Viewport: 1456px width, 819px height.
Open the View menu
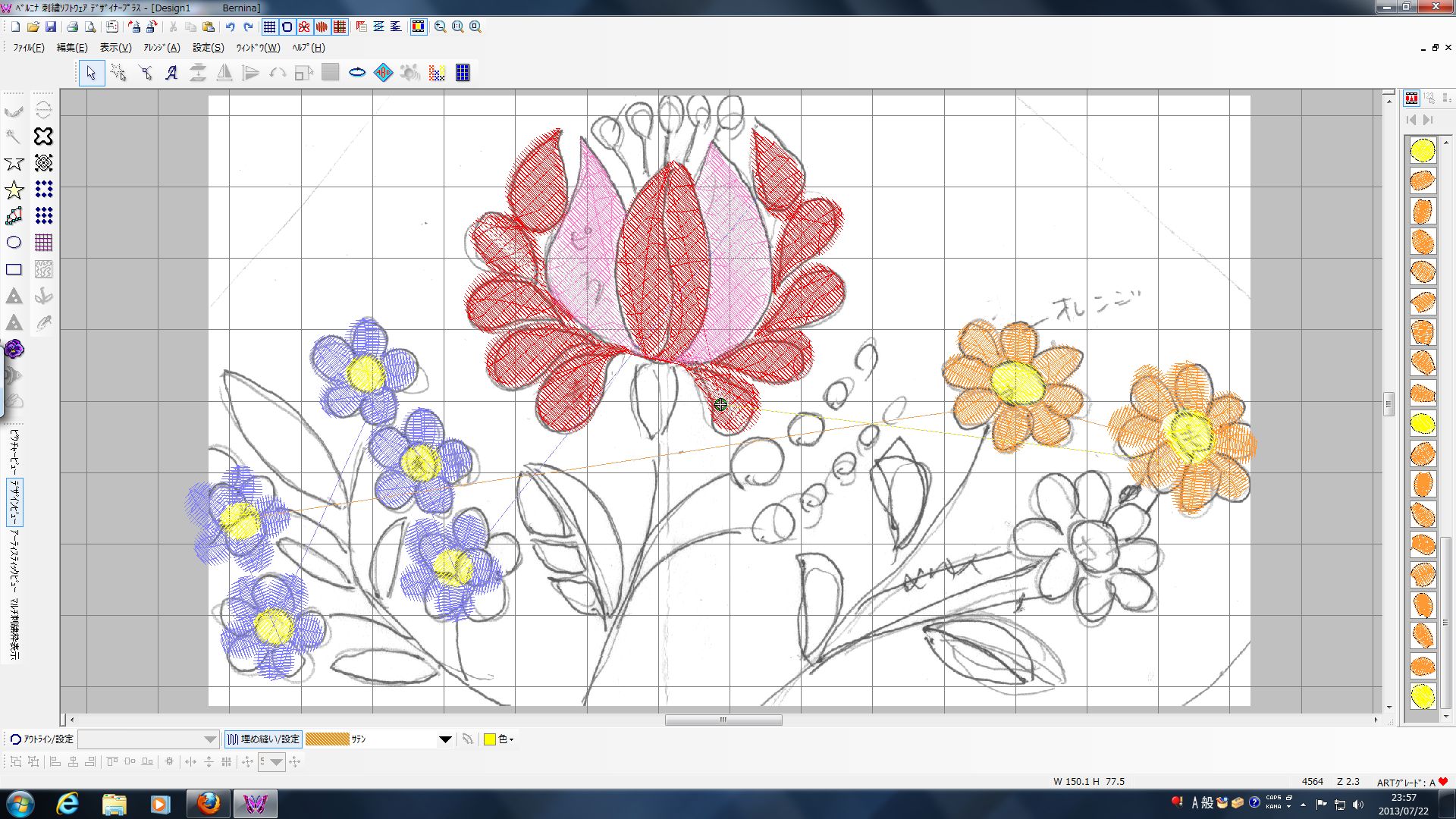point(115,48)
